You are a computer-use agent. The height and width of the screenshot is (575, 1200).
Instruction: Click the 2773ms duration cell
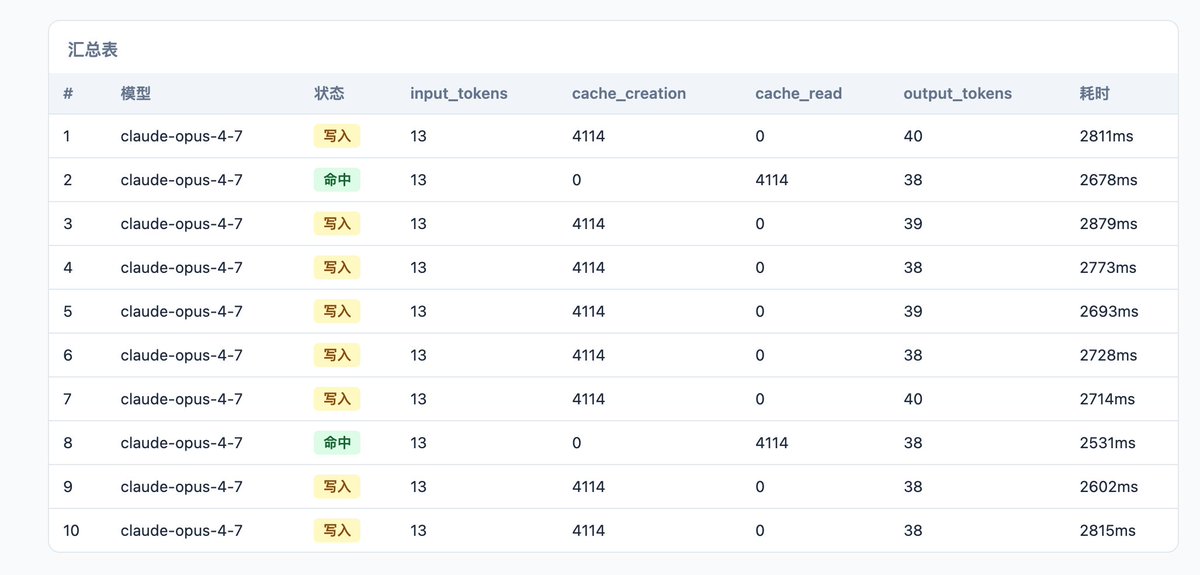coord(1108,268)
